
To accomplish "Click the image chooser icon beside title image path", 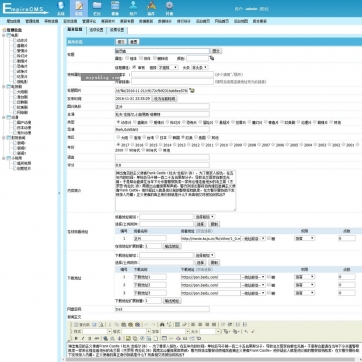I will tap(192, 90).
